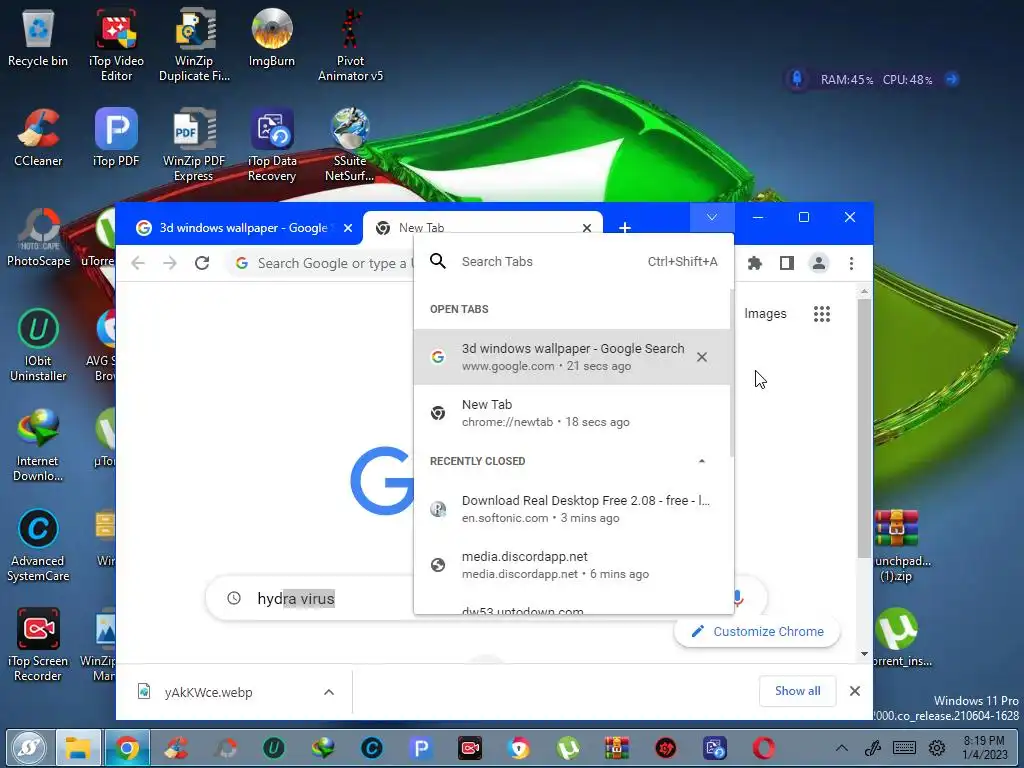Image resolution: width=1024 pixels, height=768 pixels.
Task: Open iTop Data Recovery desktop icon
Action: (272, 145)
